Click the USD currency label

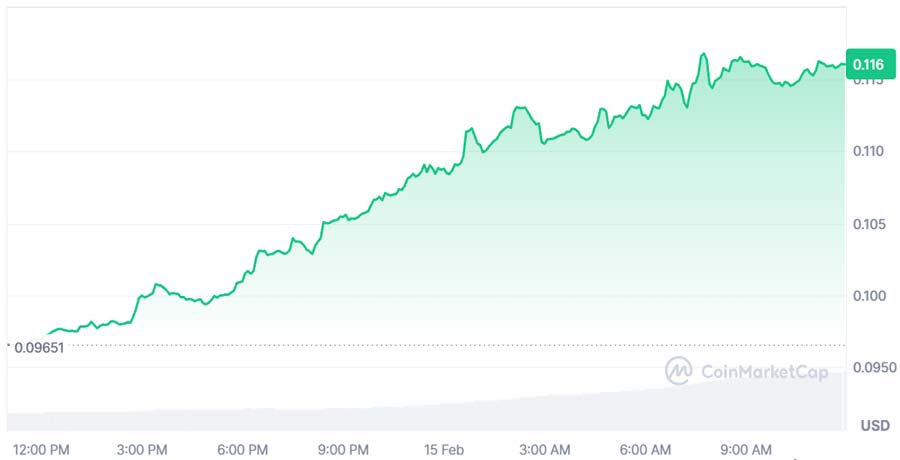(874, 425)
